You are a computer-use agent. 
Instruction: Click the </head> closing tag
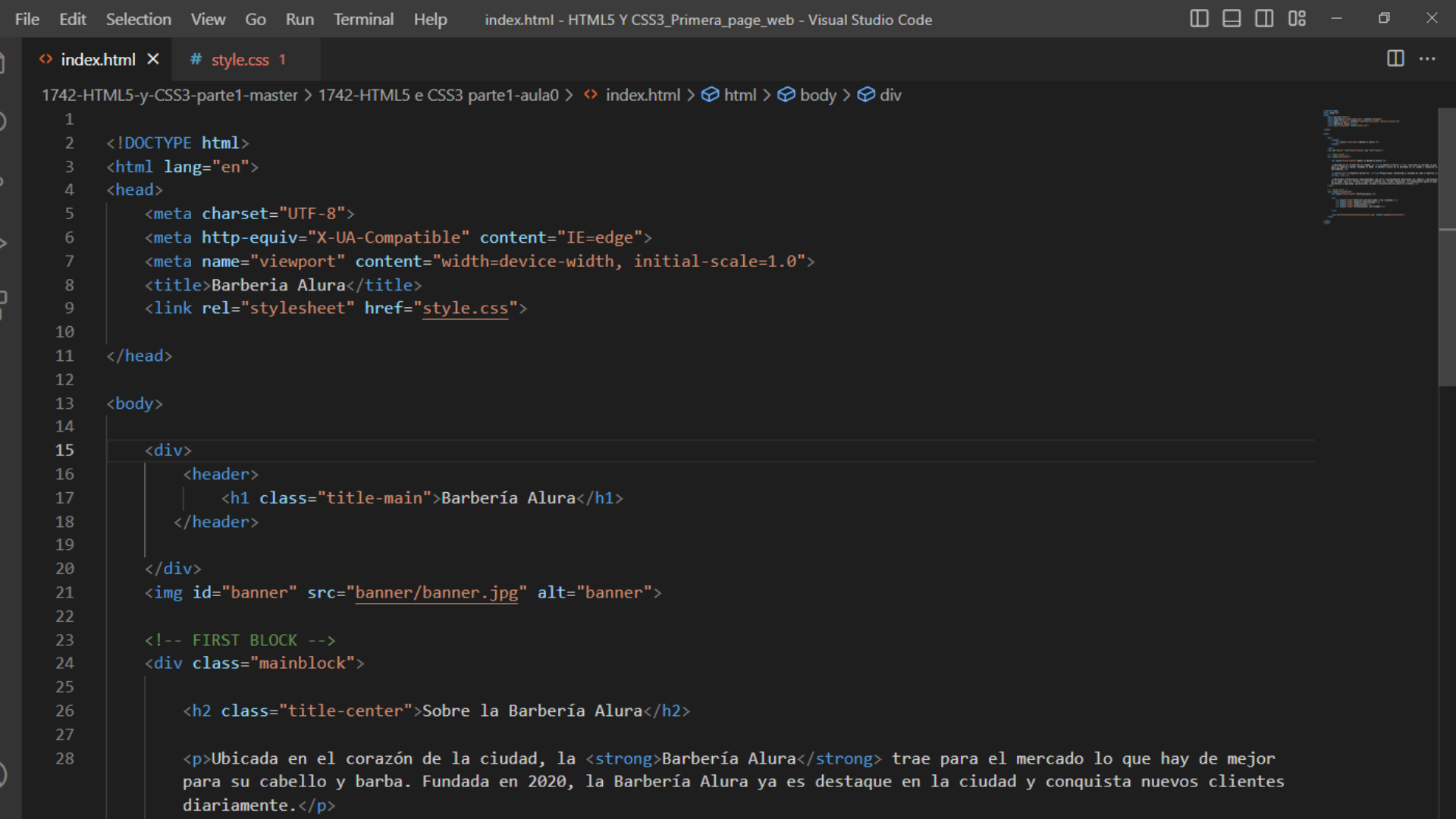(x=140, y=356)
